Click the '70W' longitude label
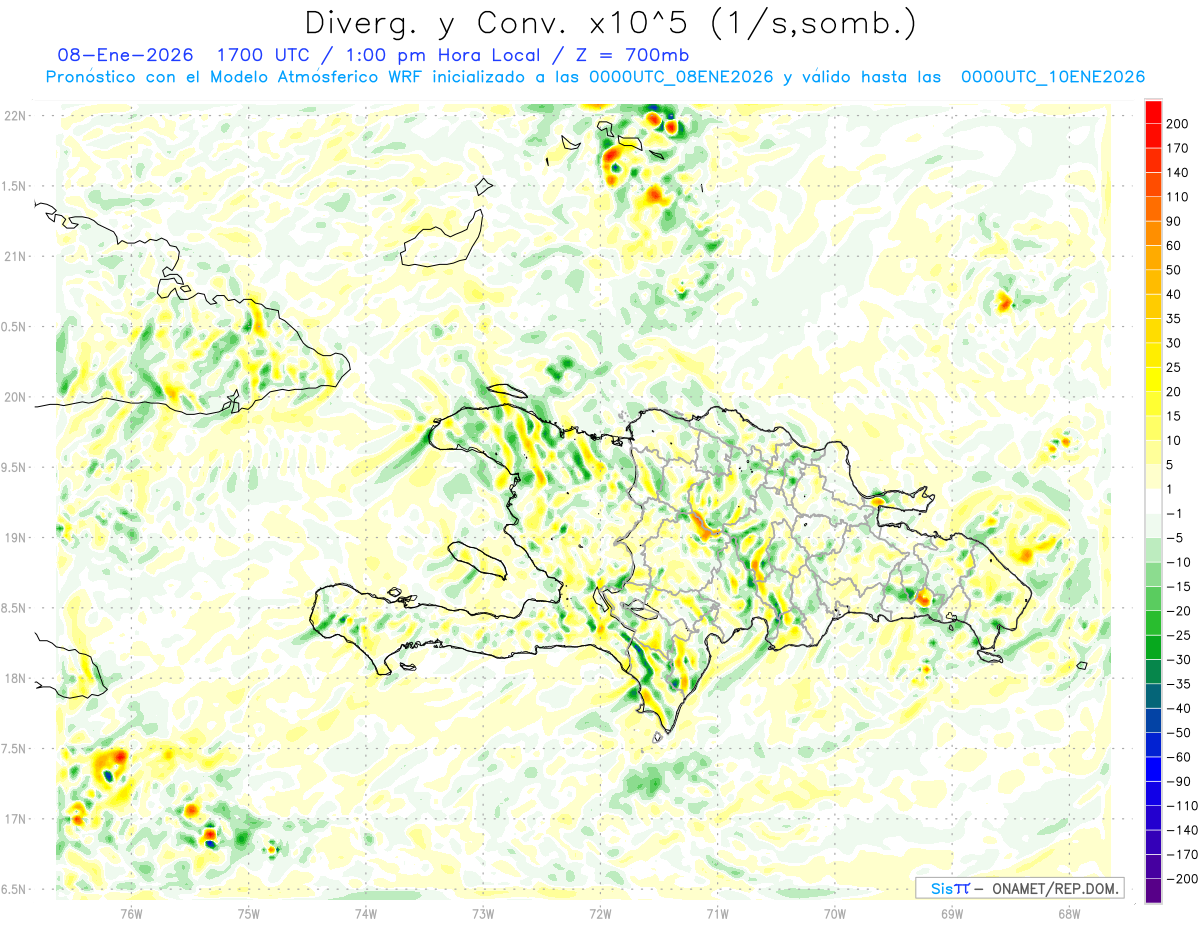 pos(834,914)
